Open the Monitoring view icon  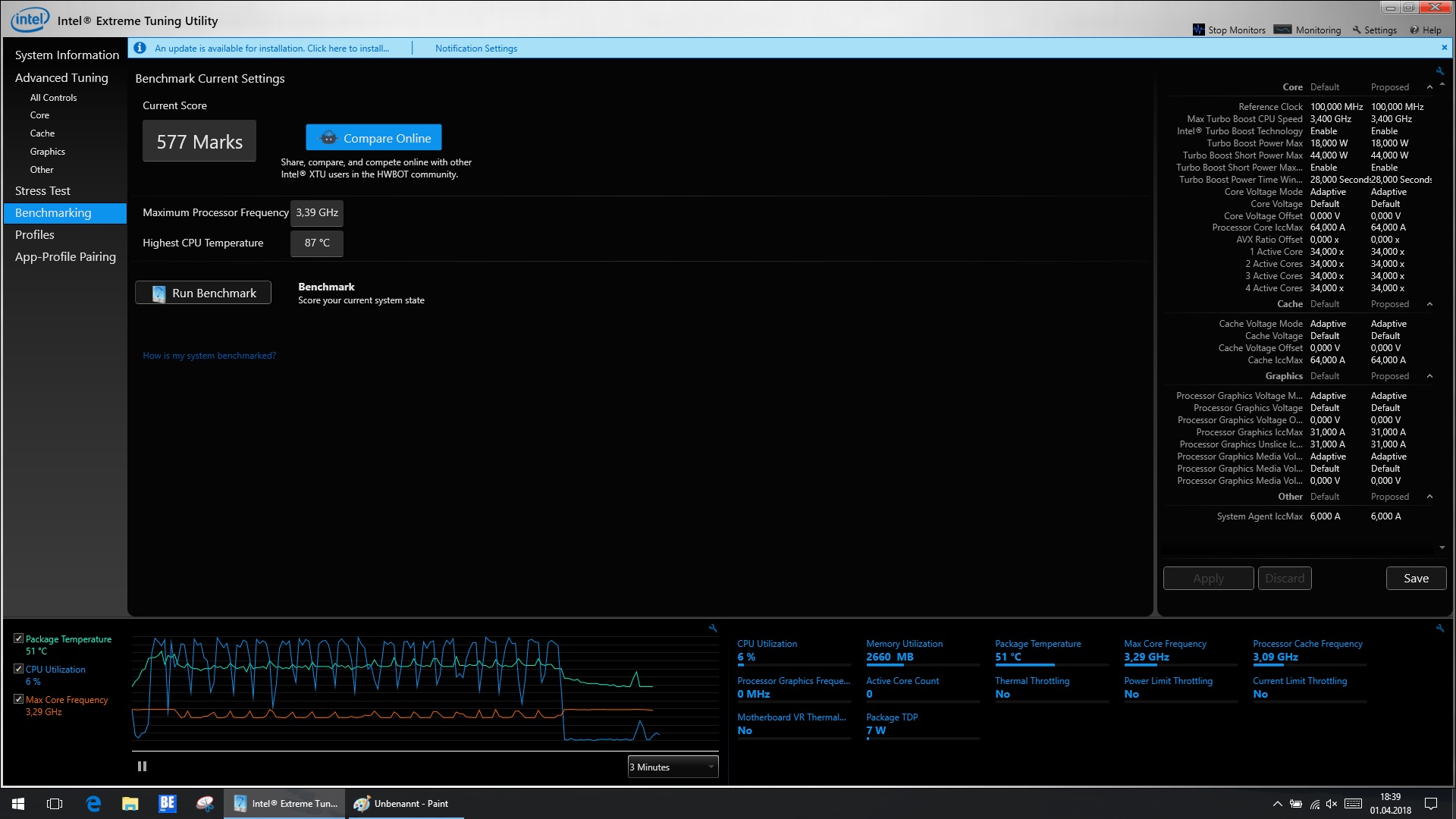click(1282, 30)
